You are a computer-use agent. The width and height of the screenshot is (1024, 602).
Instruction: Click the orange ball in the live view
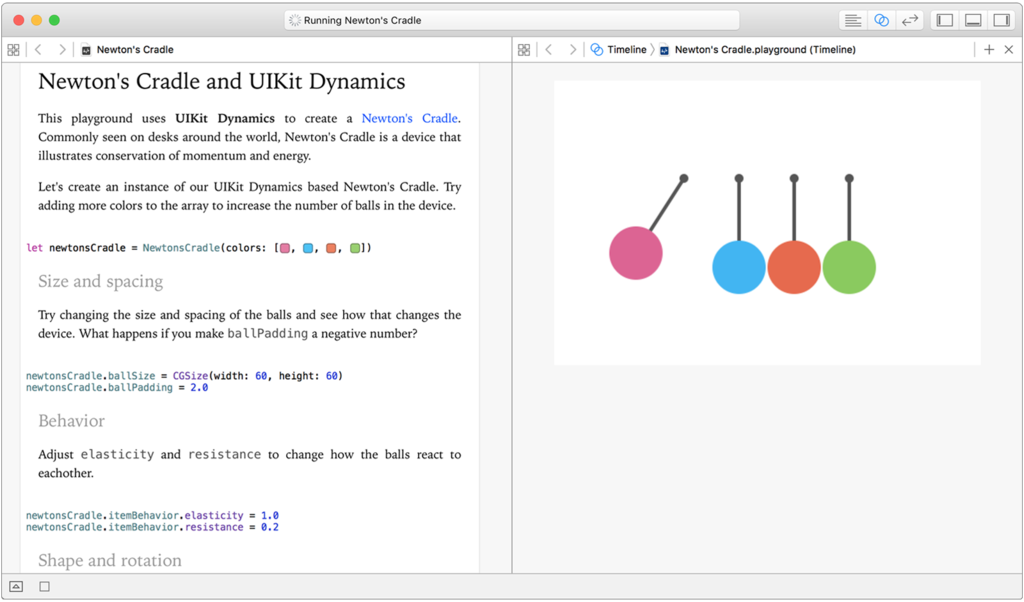coord(793,267)
